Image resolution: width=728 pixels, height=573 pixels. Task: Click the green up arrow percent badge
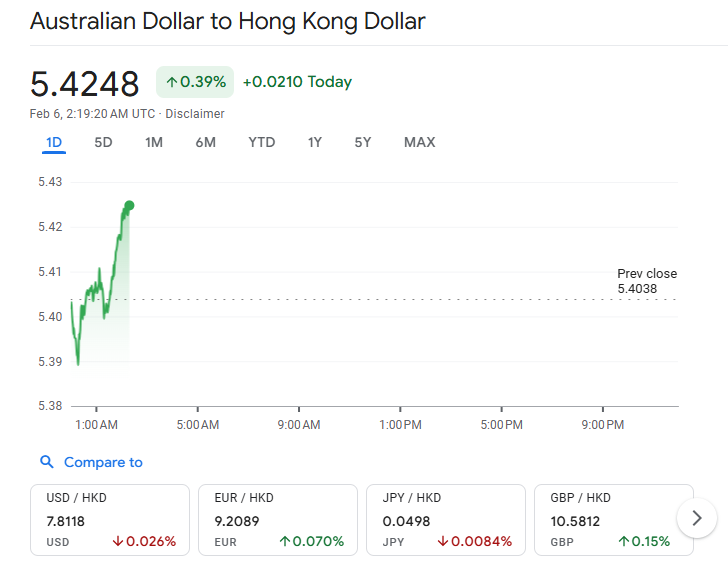[x=194, y=82]
